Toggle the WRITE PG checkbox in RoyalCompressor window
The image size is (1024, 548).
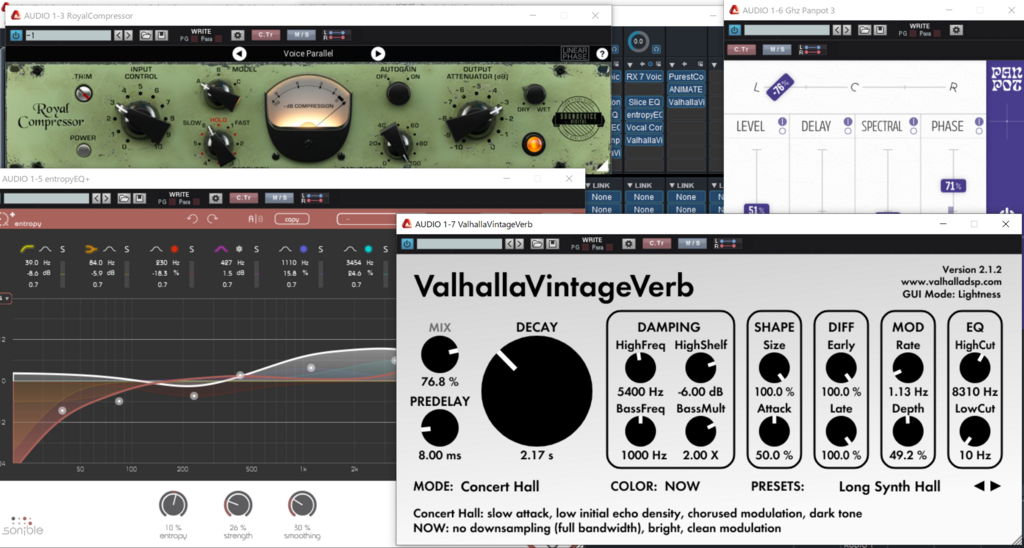(x=194, y=39)
